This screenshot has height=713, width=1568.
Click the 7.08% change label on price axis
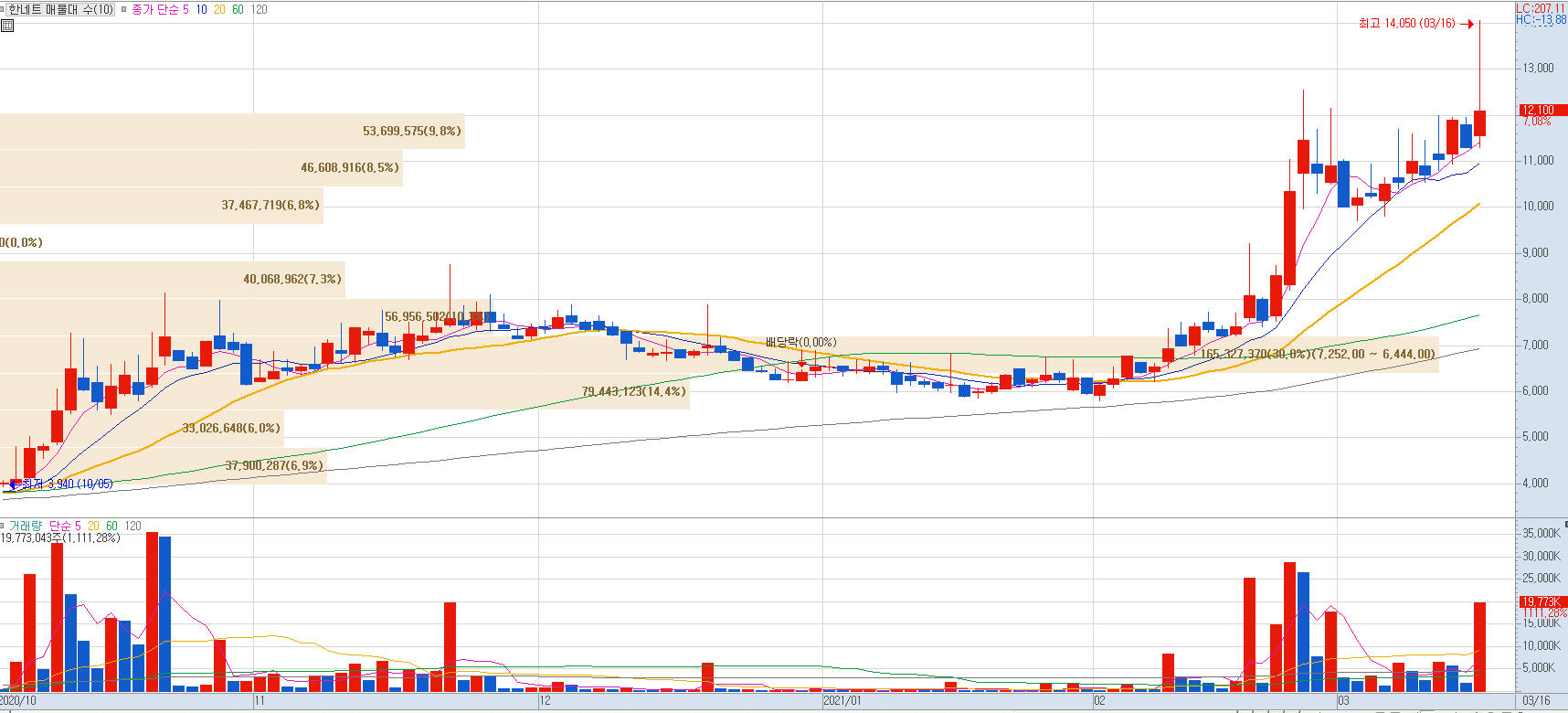tap(1536, 121)
